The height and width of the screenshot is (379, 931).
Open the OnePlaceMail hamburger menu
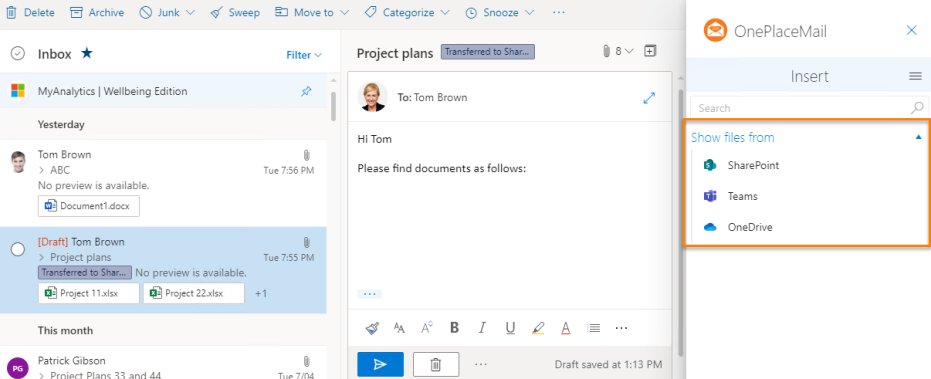[x=915, y=76]
